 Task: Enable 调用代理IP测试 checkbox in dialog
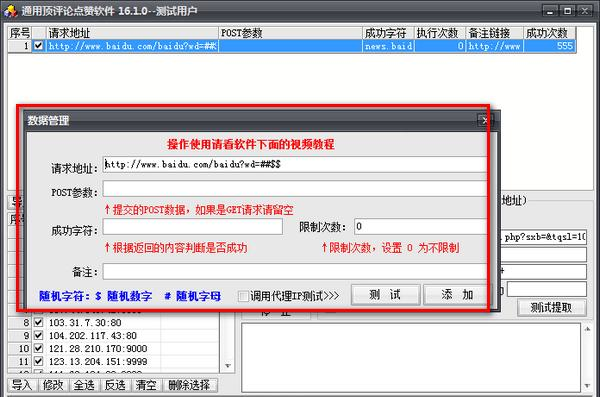pos(243,296)
